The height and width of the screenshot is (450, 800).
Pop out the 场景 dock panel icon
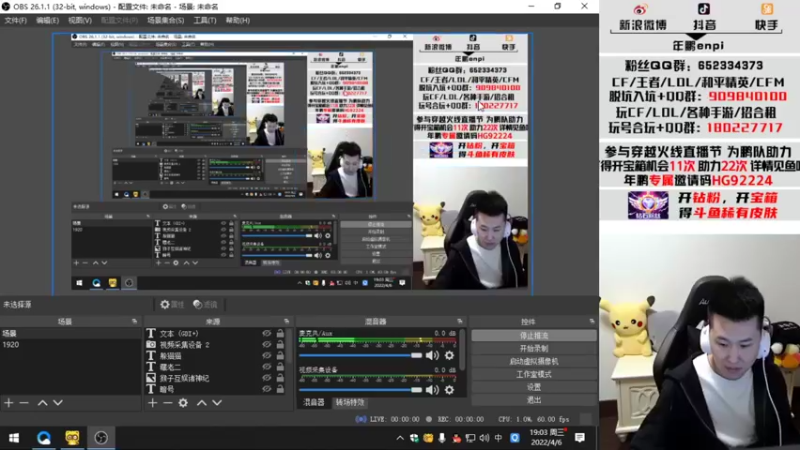coord(134,321)
